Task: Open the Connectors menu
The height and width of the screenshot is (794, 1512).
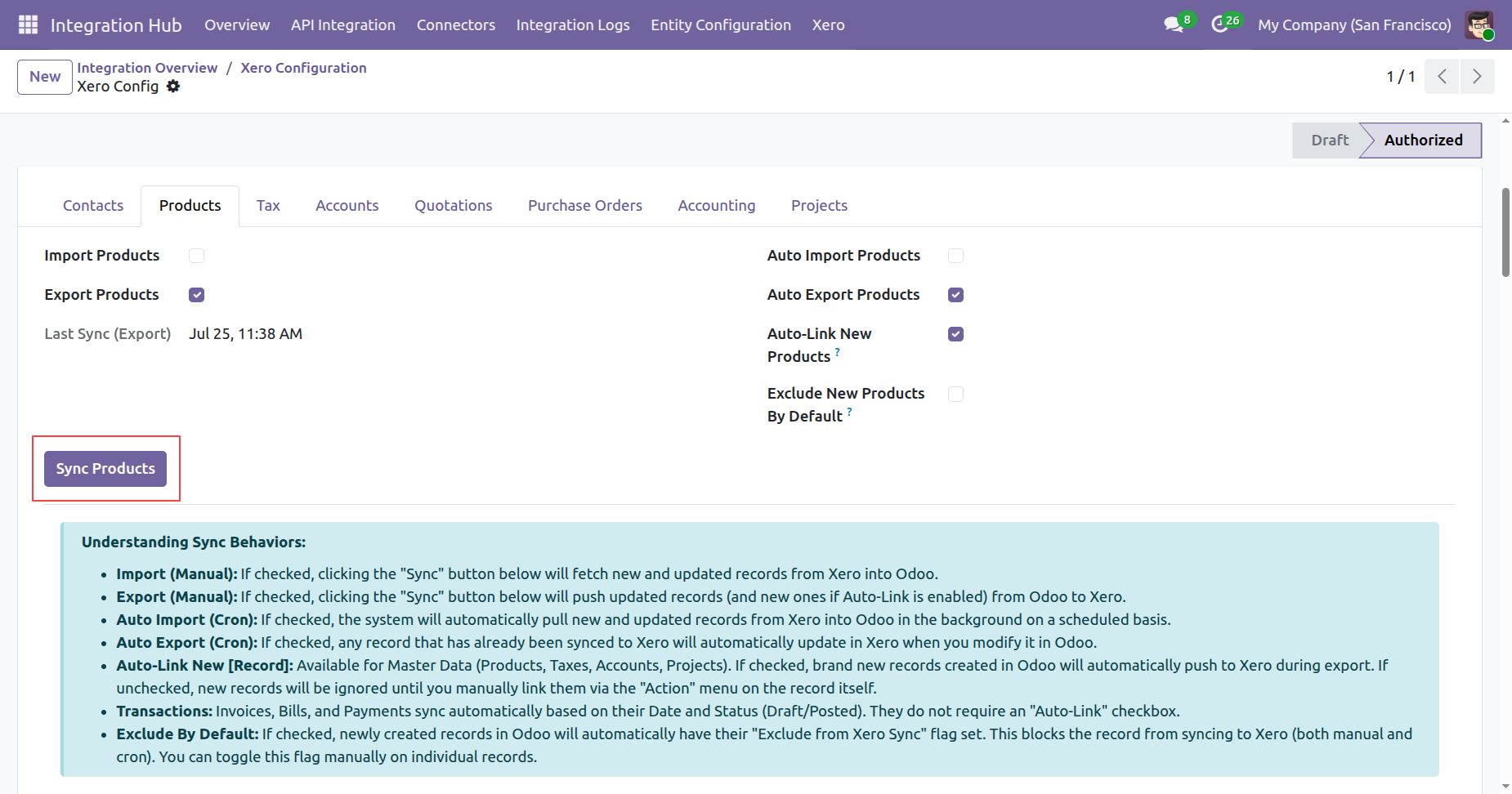Action: (x=456, y=25)
